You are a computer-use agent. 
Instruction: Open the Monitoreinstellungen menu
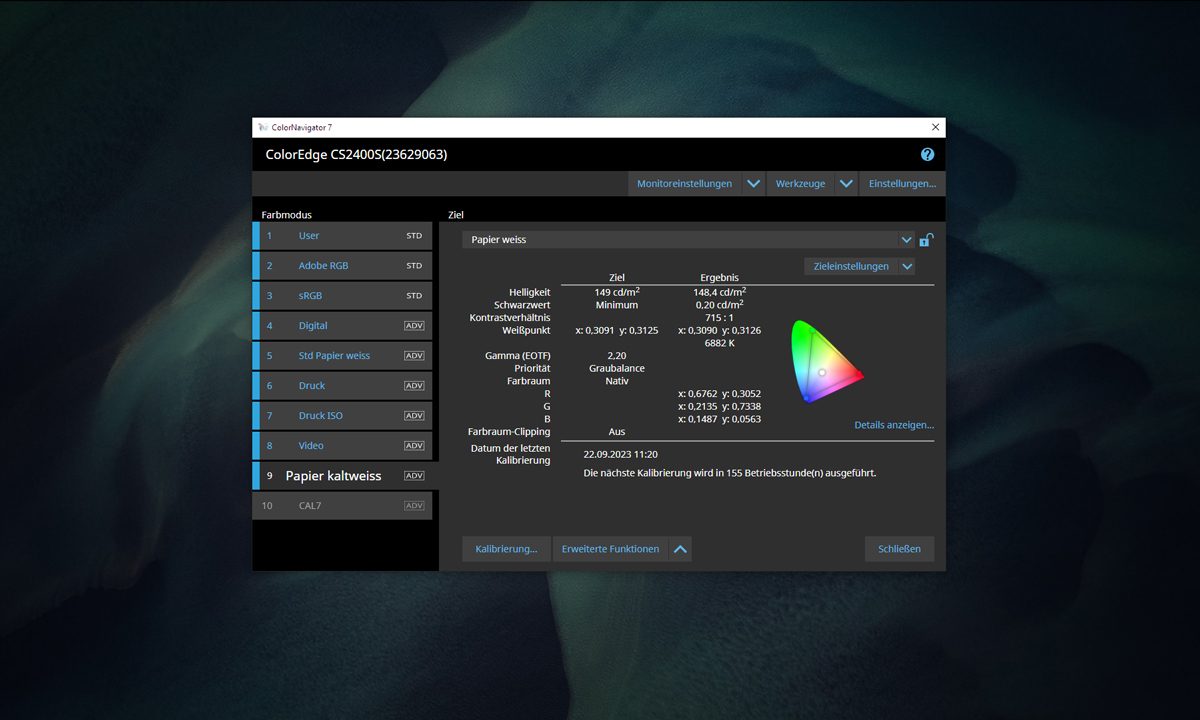pos(684,184)
